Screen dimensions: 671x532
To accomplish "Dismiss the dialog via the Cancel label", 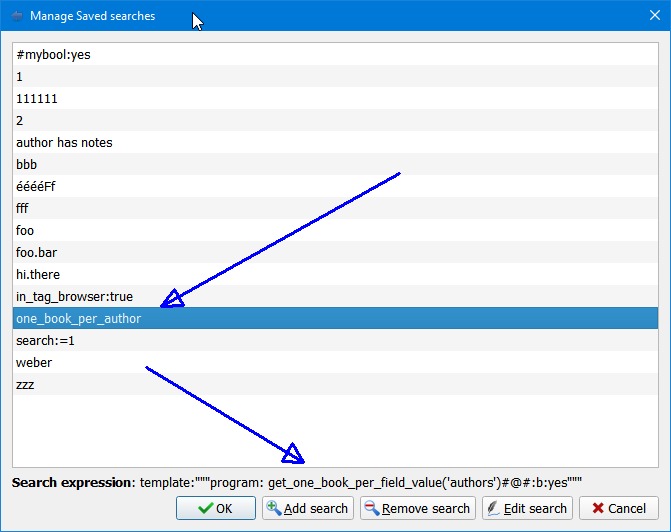I will (626, 508).
